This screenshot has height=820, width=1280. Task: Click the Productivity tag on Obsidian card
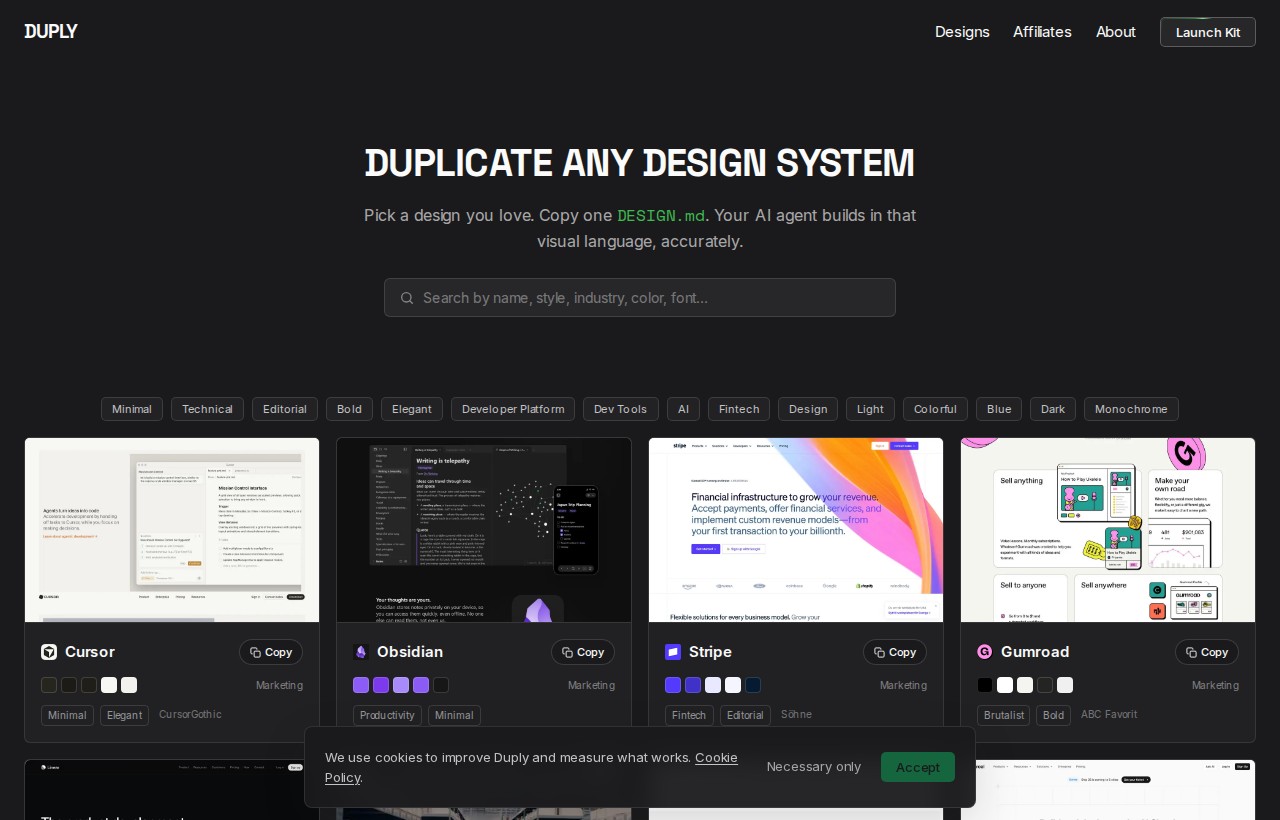(387, 715)
